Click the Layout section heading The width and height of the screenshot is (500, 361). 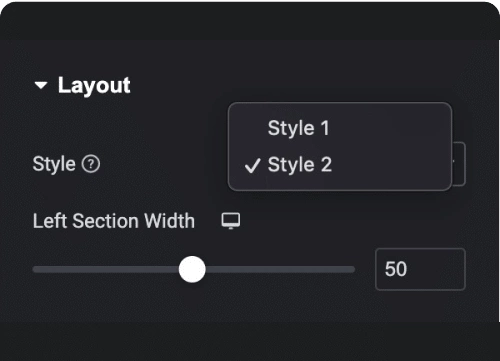point(94,86)
